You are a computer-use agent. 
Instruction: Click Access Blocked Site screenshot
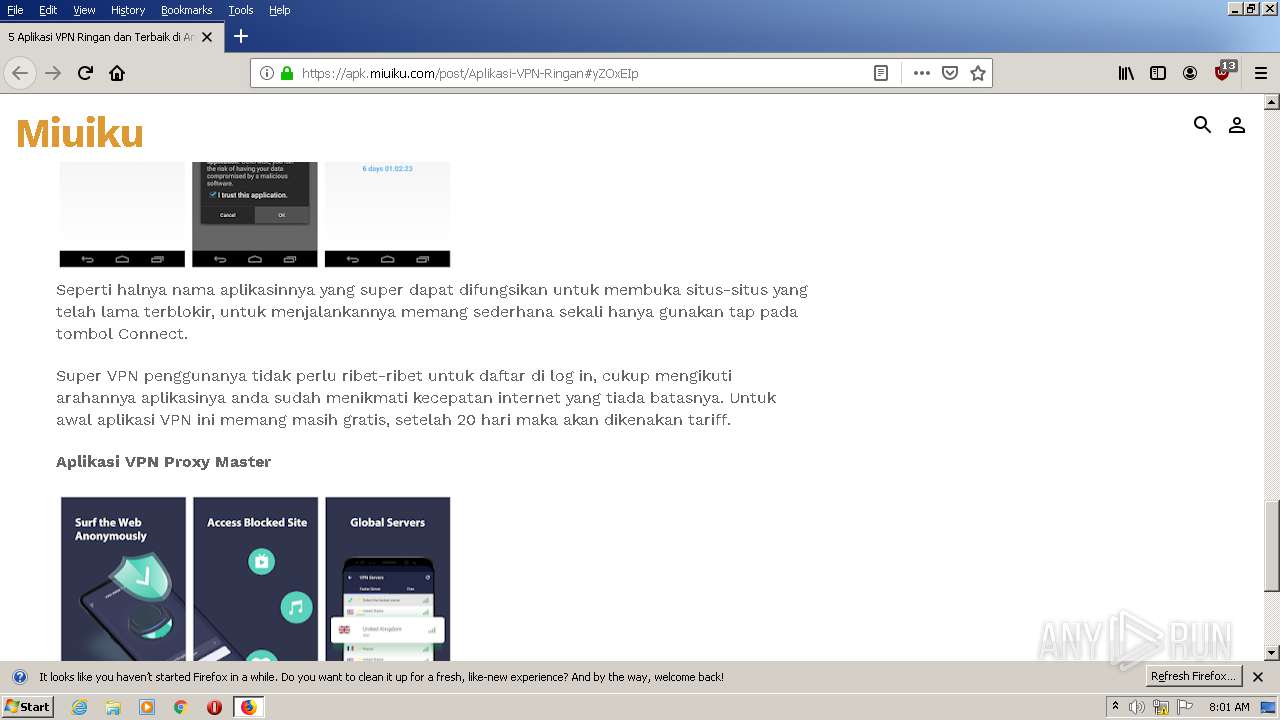[255, 579]
